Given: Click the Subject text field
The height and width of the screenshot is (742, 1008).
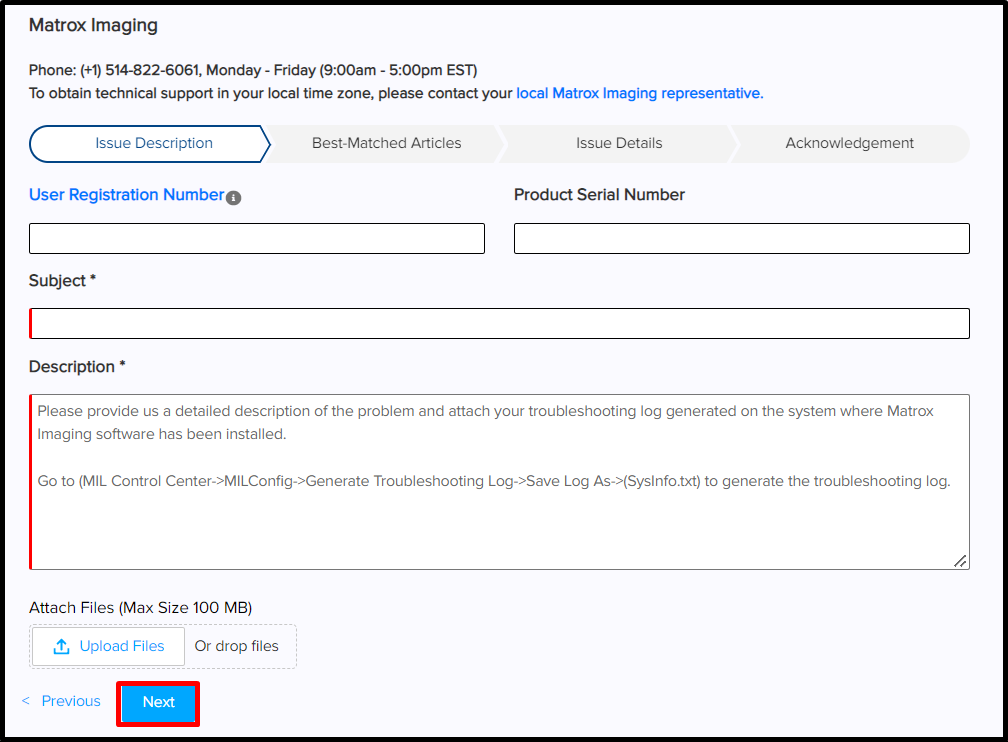Looking at the screenshot, I should coord(499,323).
